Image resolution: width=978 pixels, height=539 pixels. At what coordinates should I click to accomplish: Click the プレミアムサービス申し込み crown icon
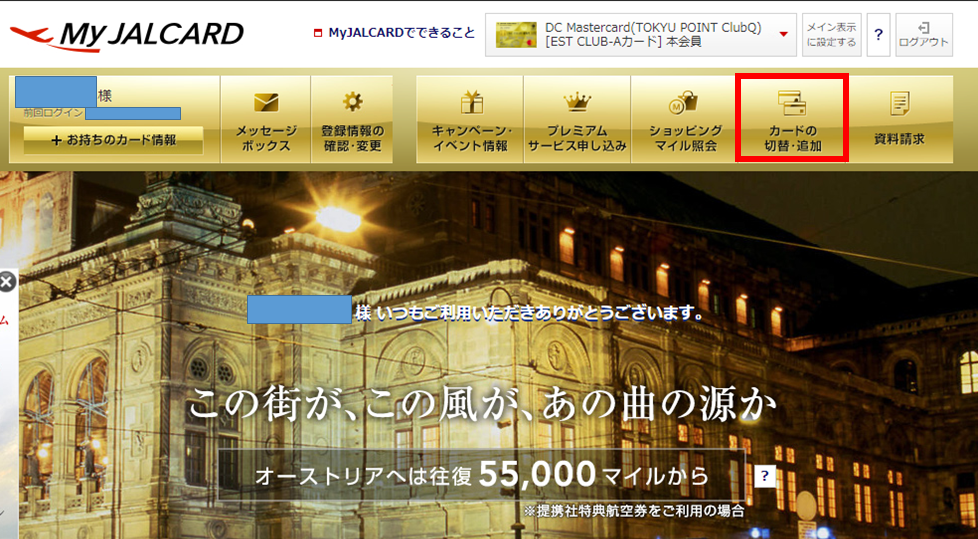577,101
